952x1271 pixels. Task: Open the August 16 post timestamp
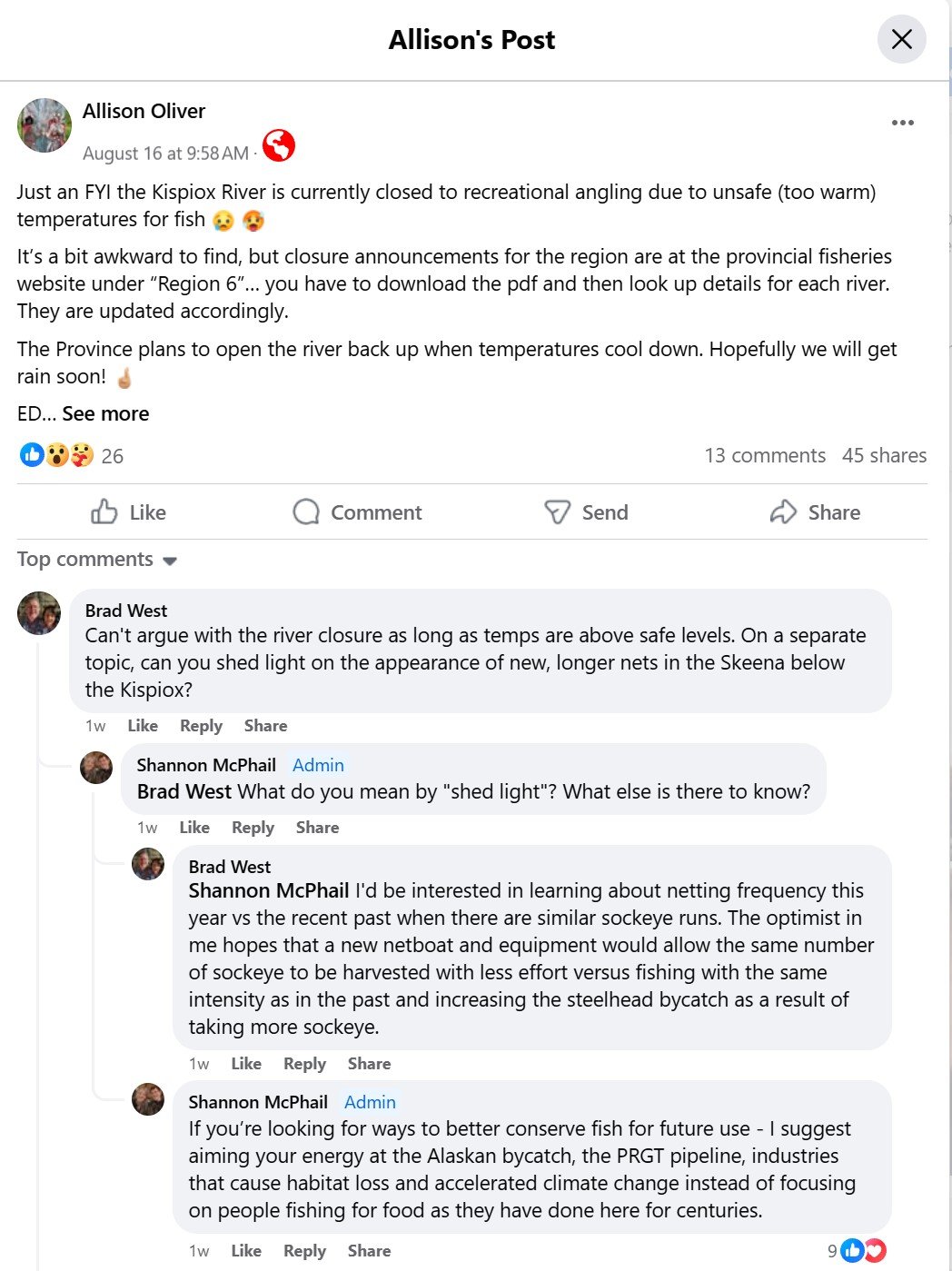tap(165, 154)
